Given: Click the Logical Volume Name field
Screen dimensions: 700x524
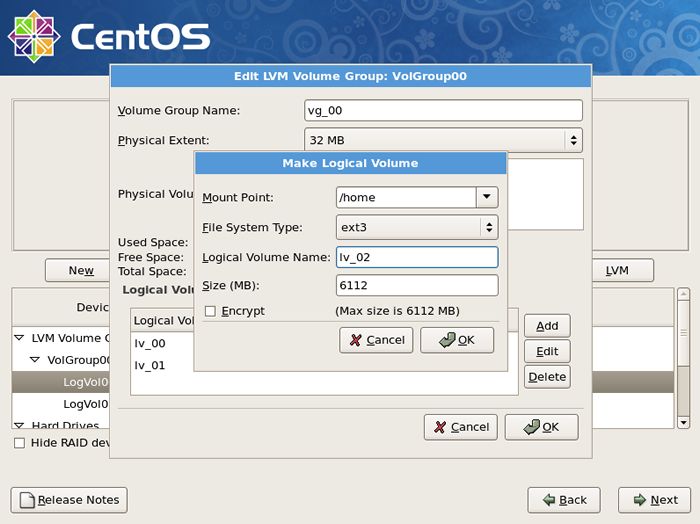Looking at the screenshot, I should point(417,257).
